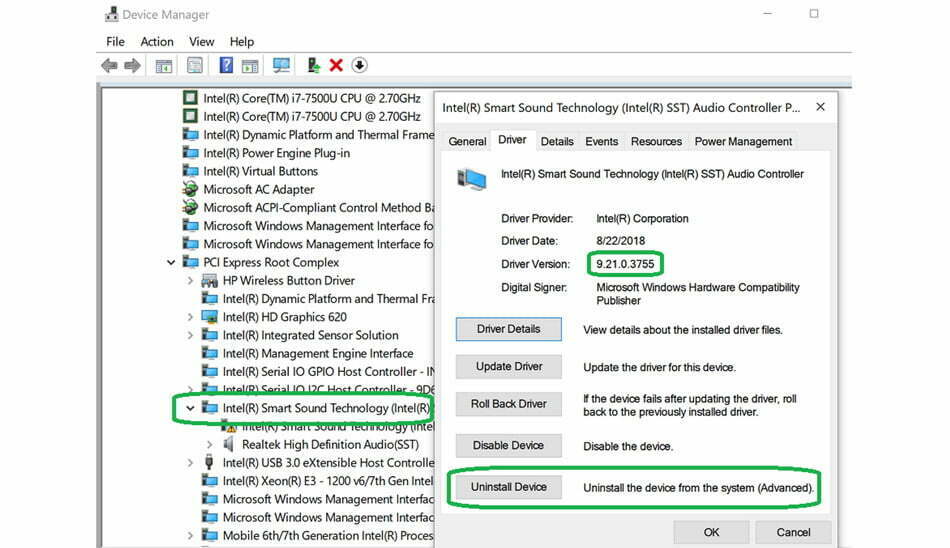Click the Microsoft AC Adapter battery icon
Viewport: 950px width, 548px height.
coord(190,189)
